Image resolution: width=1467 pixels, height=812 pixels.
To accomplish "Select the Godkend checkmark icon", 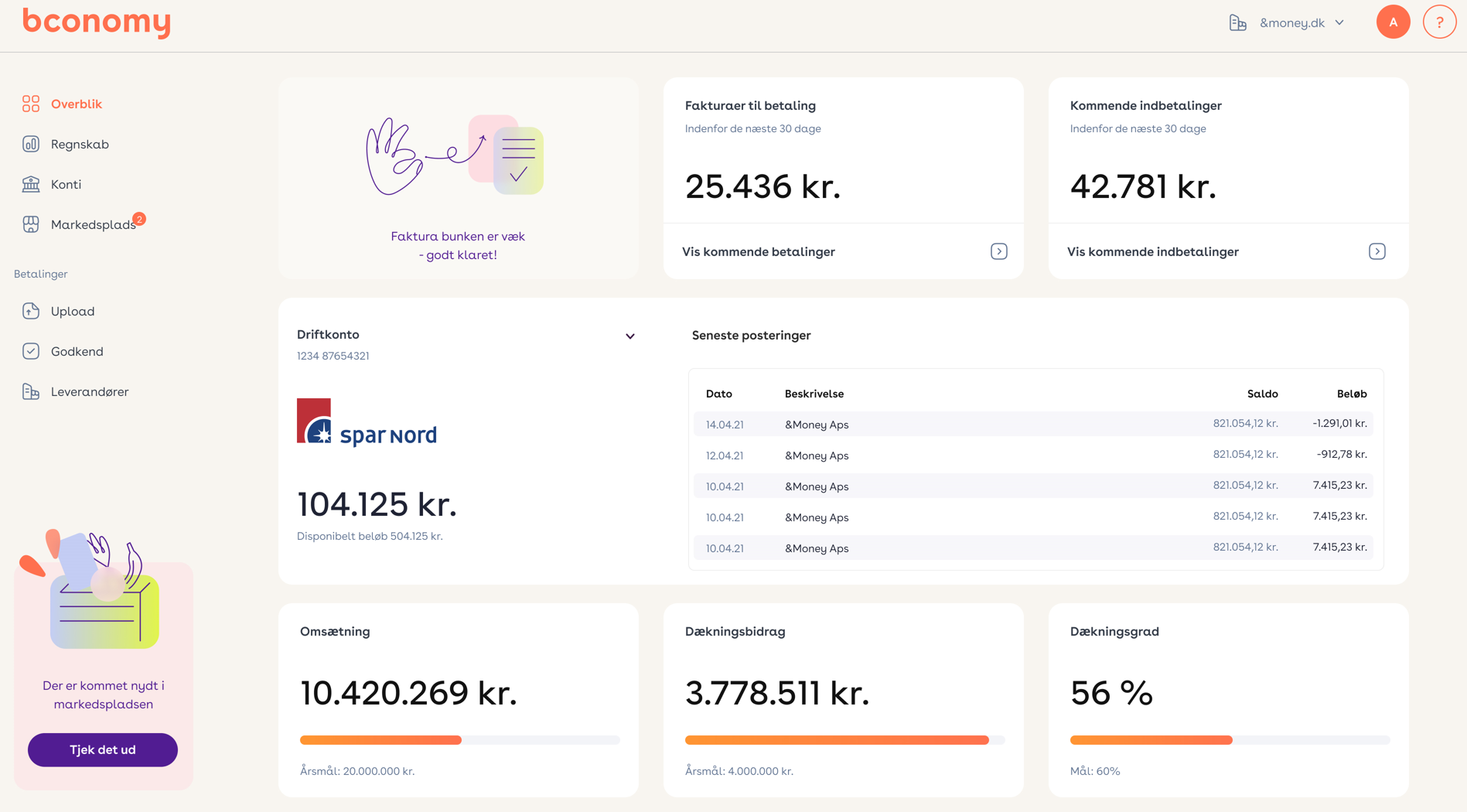I will tap(31, 351).
